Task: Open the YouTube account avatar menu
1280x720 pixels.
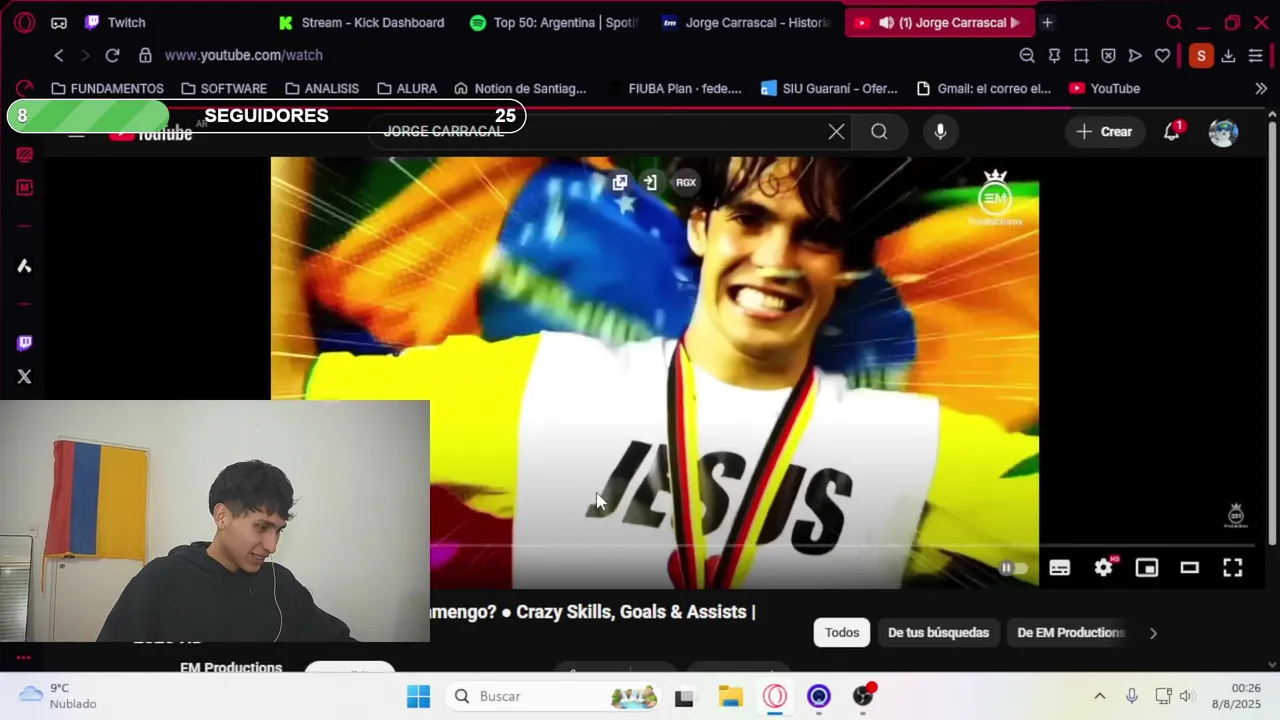Action: 1223,132
